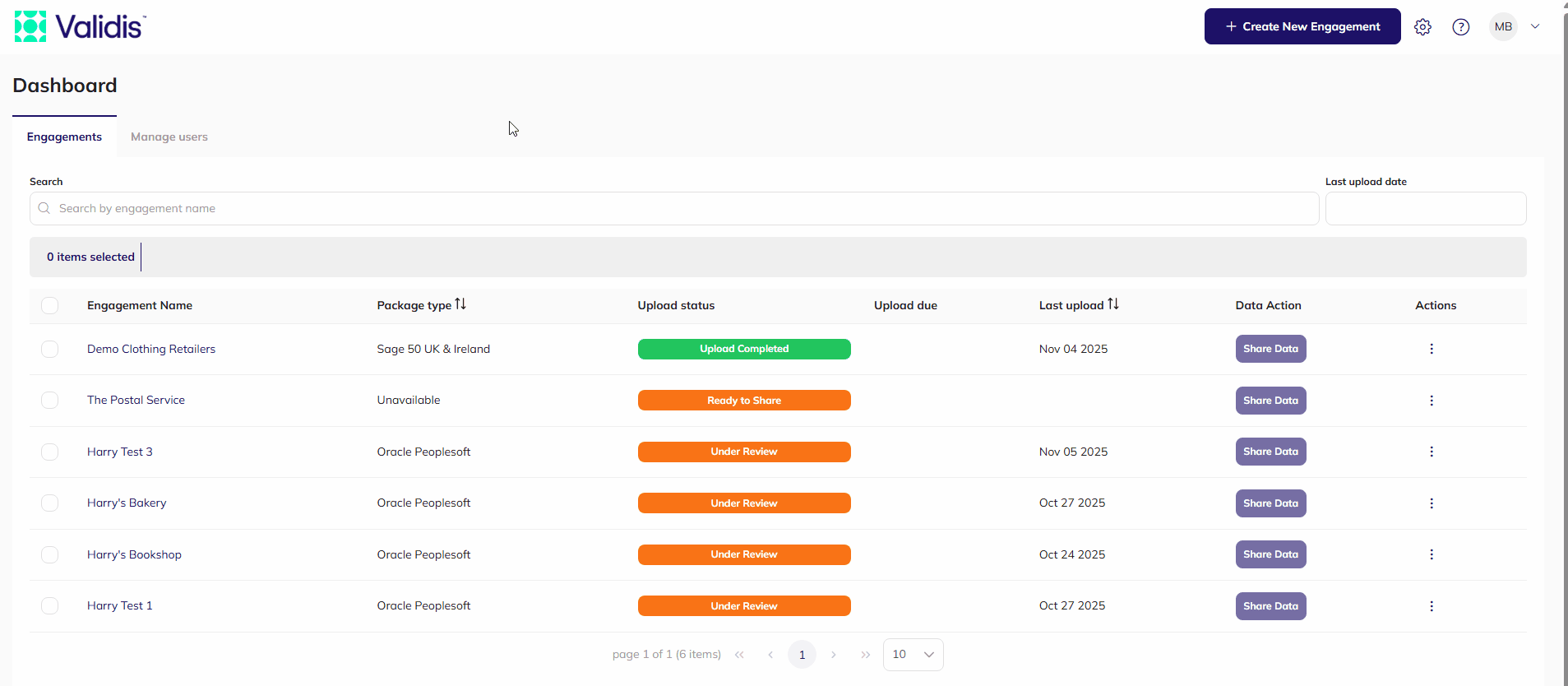Switch to Manage users tab
Viewport: 1568px width, 686px height.
coord(169,137)
